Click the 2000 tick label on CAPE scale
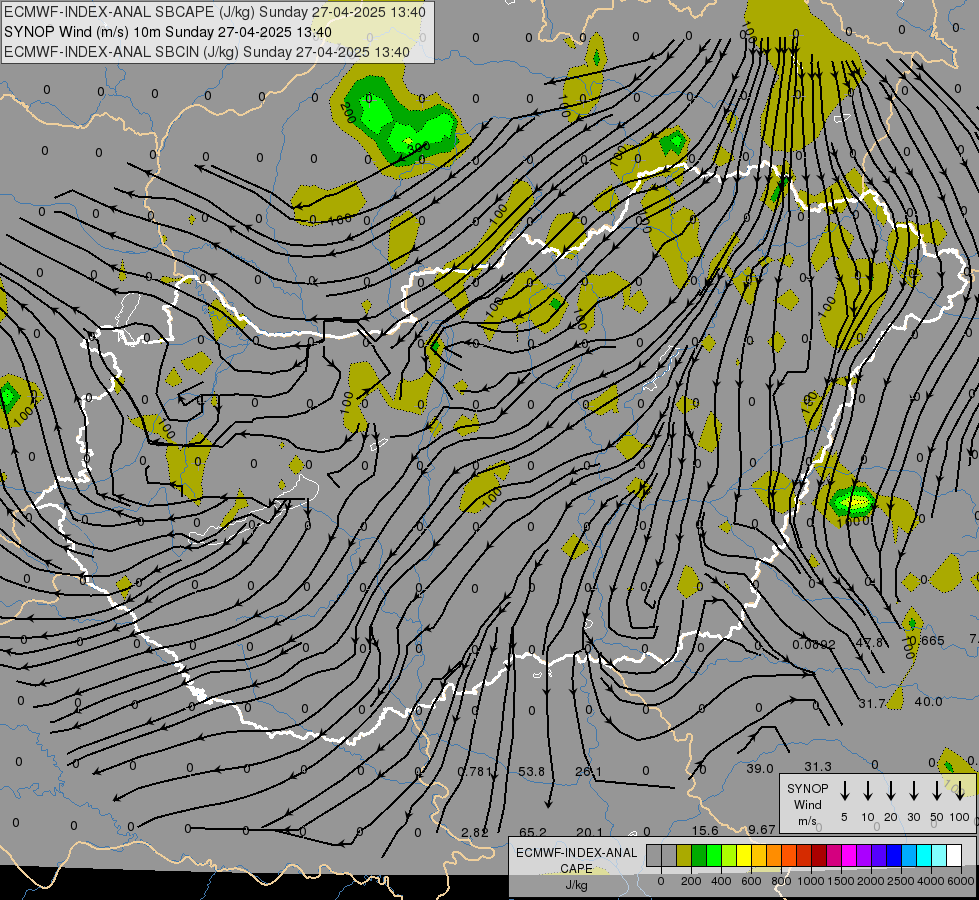 870,881
